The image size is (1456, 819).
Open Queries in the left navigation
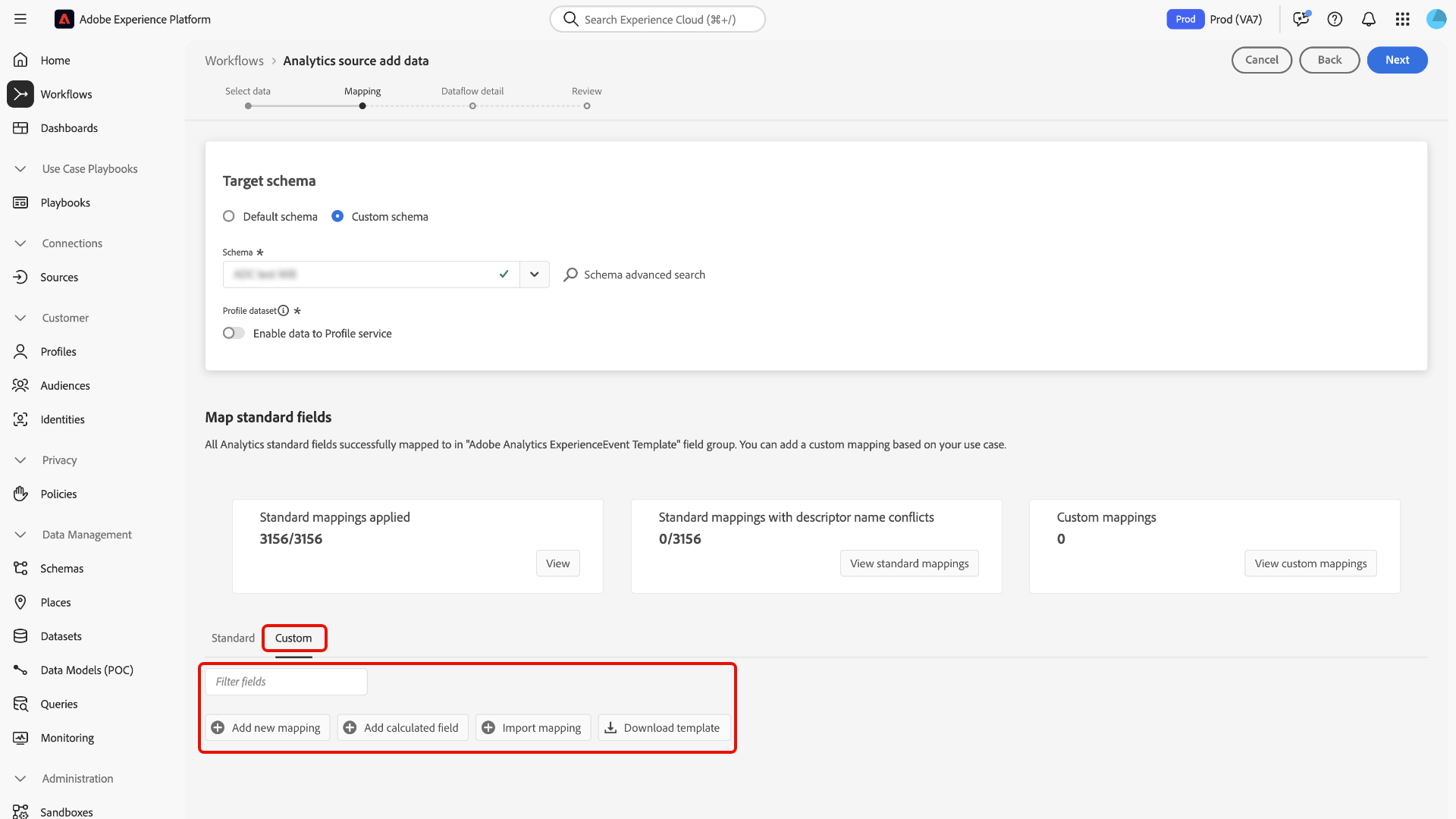58,704
